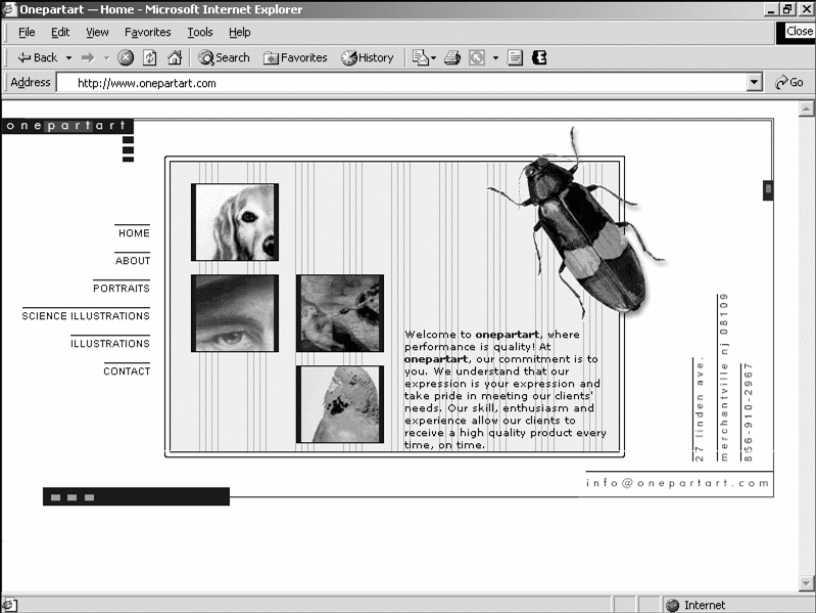Show the History pane
This screenshot has width=816, height=613.
coord(367,58)
